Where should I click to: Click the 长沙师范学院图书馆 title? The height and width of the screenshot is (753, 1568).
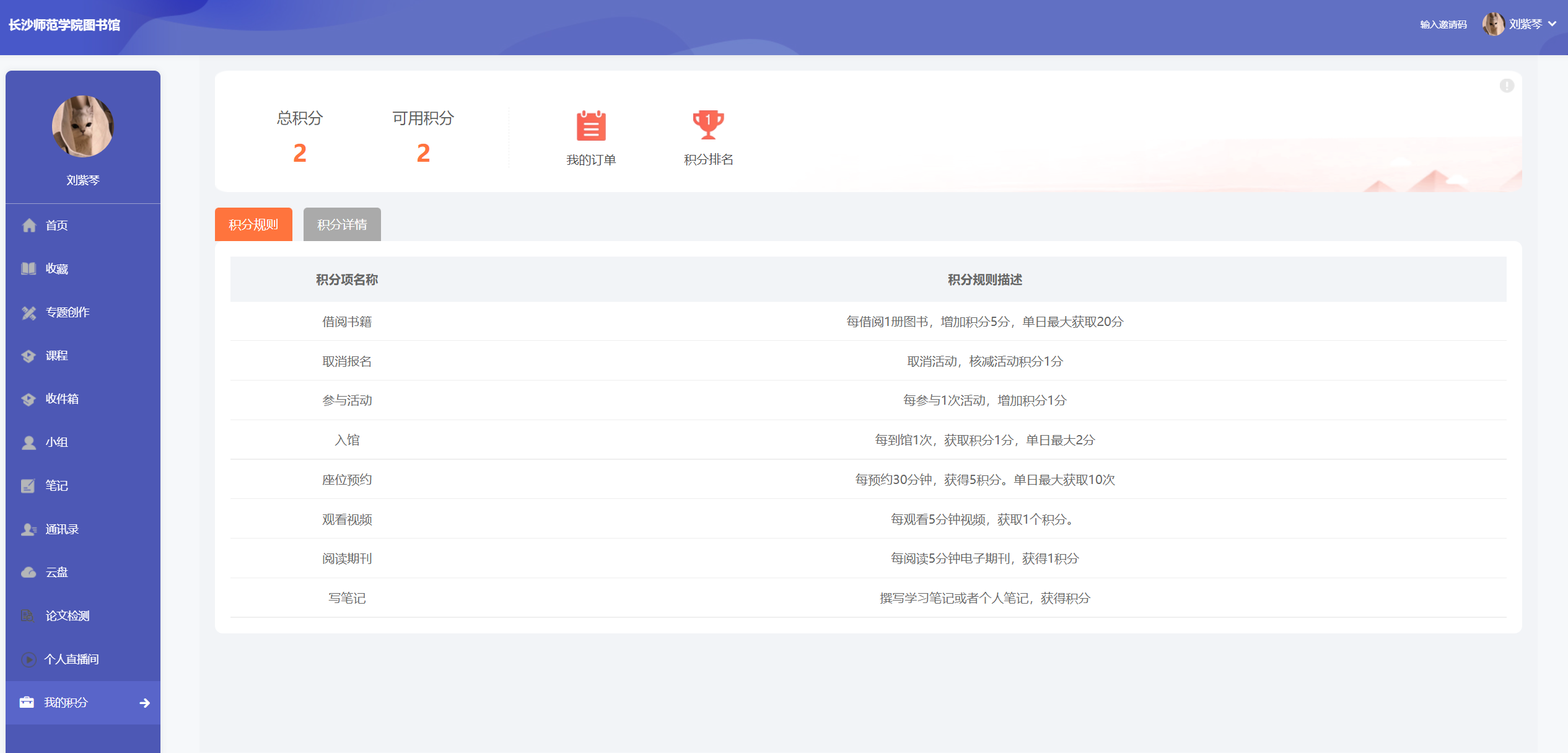coord(64,25)
